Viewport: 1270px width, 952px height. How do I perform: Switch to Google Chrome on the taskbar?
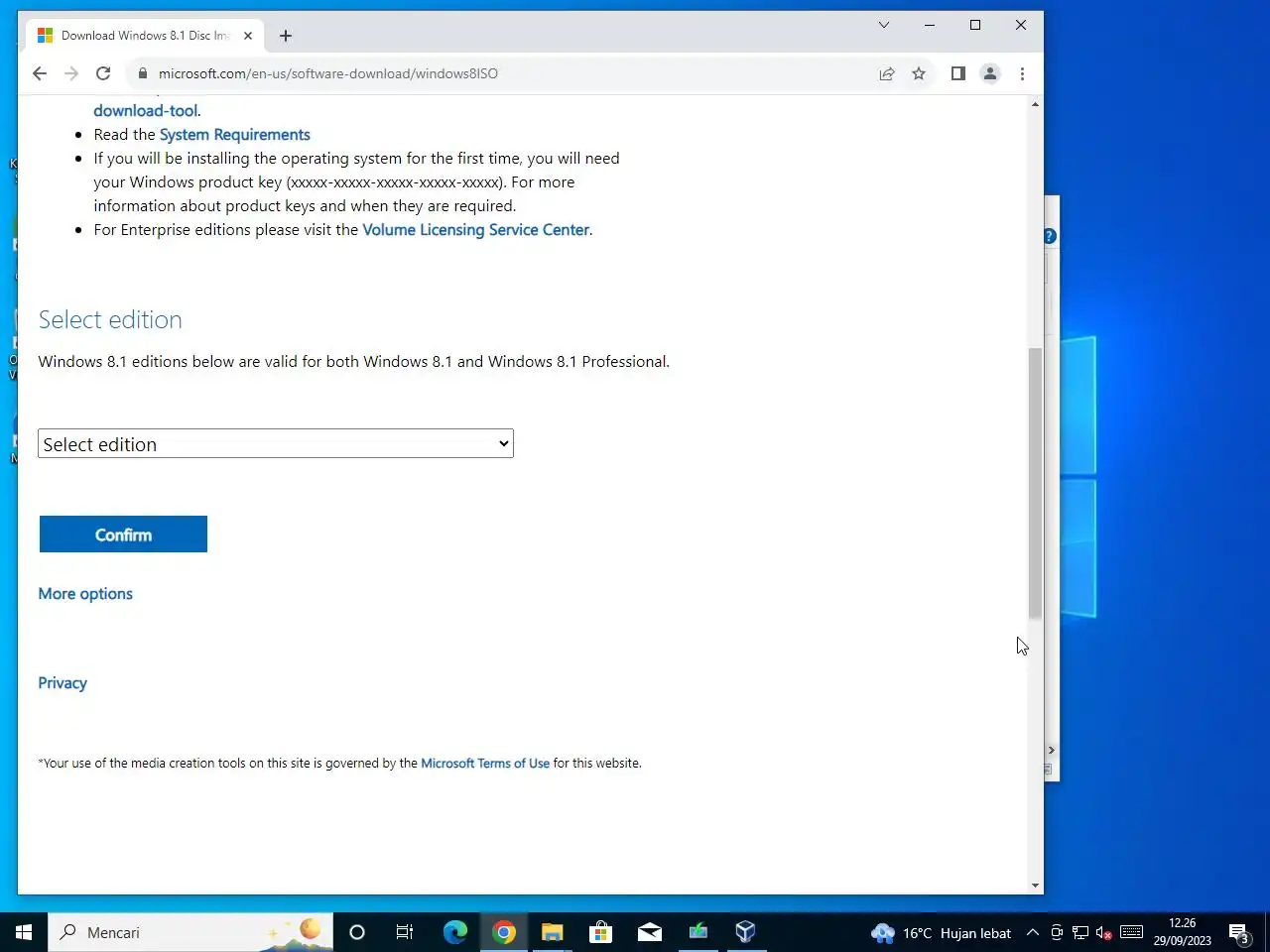click(503, 932)
